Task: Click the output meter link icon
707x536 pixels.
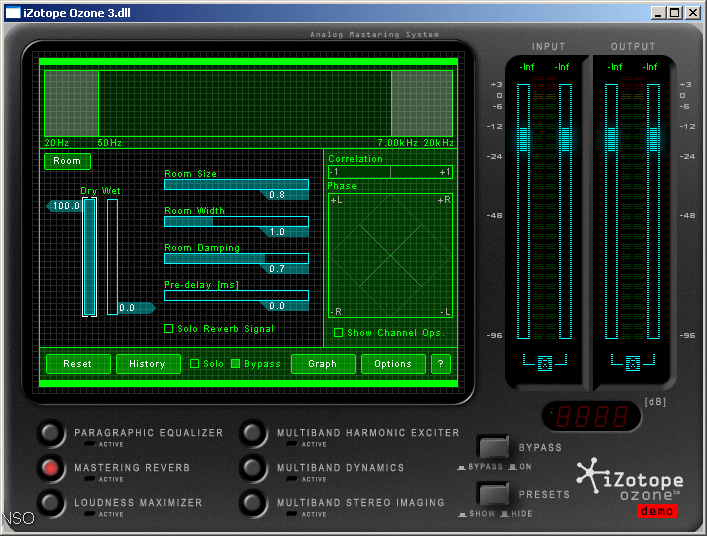Action: pos(633,362)
